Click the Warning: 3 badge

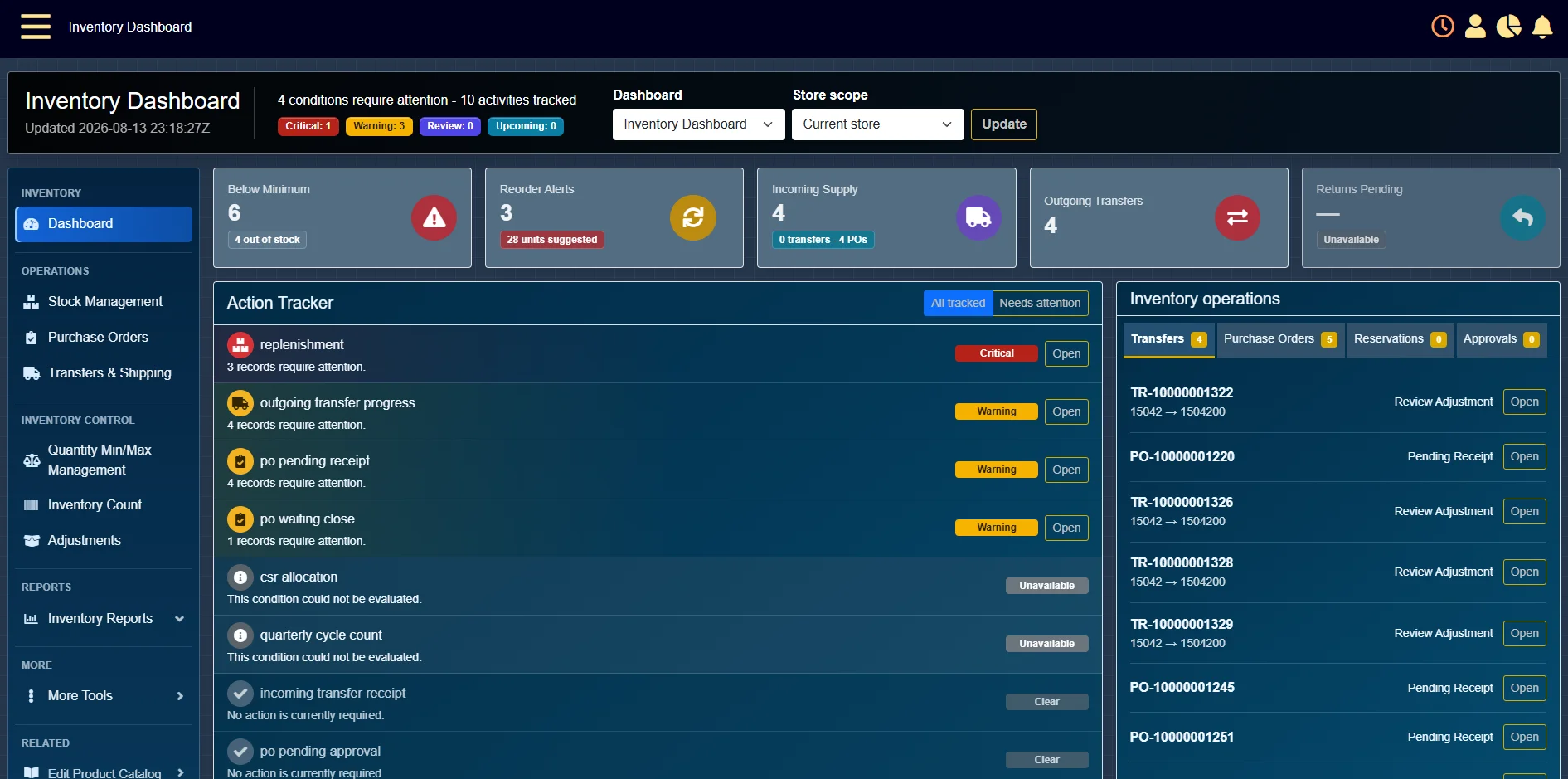point(379,126)
